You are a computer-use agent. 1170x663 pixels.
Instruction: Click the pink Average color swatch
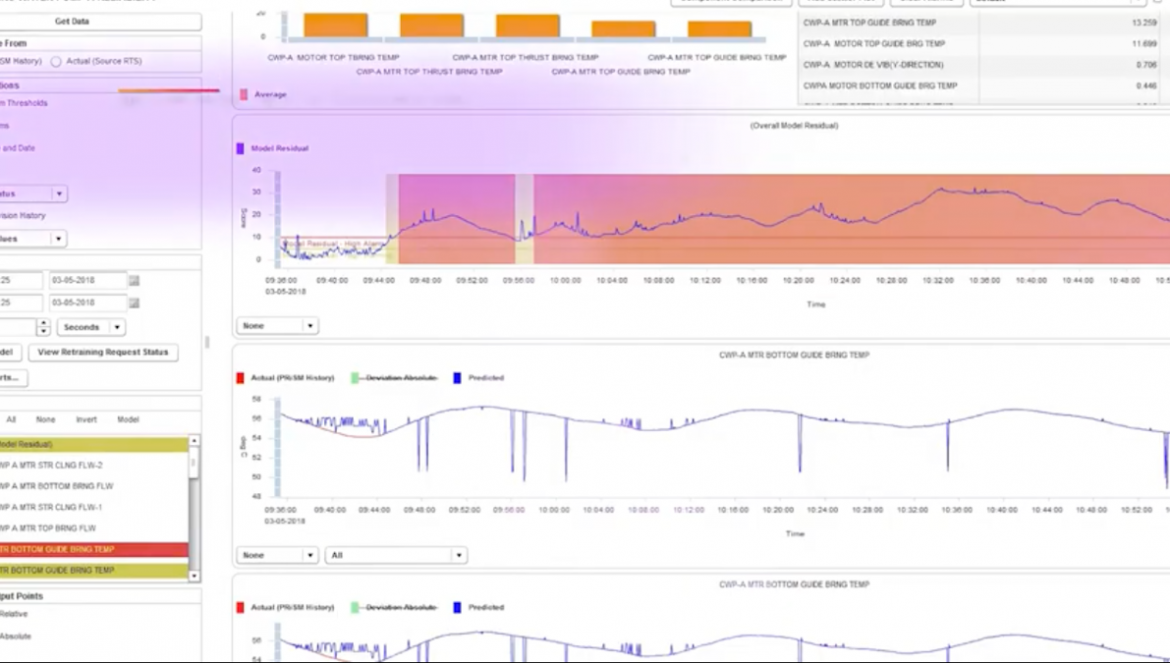(x=243, y=93)
